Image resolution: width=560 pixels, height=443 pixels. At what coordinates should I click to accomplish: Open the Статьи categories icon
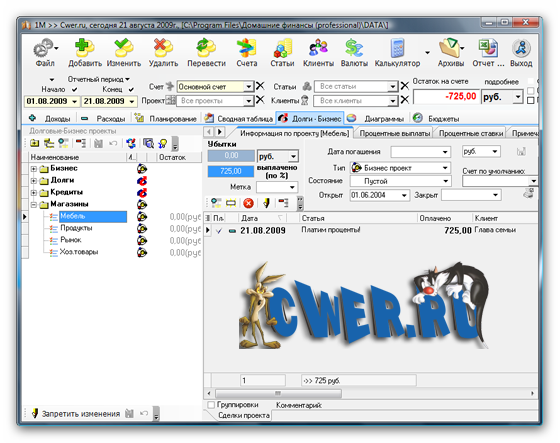(x=282, y=48)
